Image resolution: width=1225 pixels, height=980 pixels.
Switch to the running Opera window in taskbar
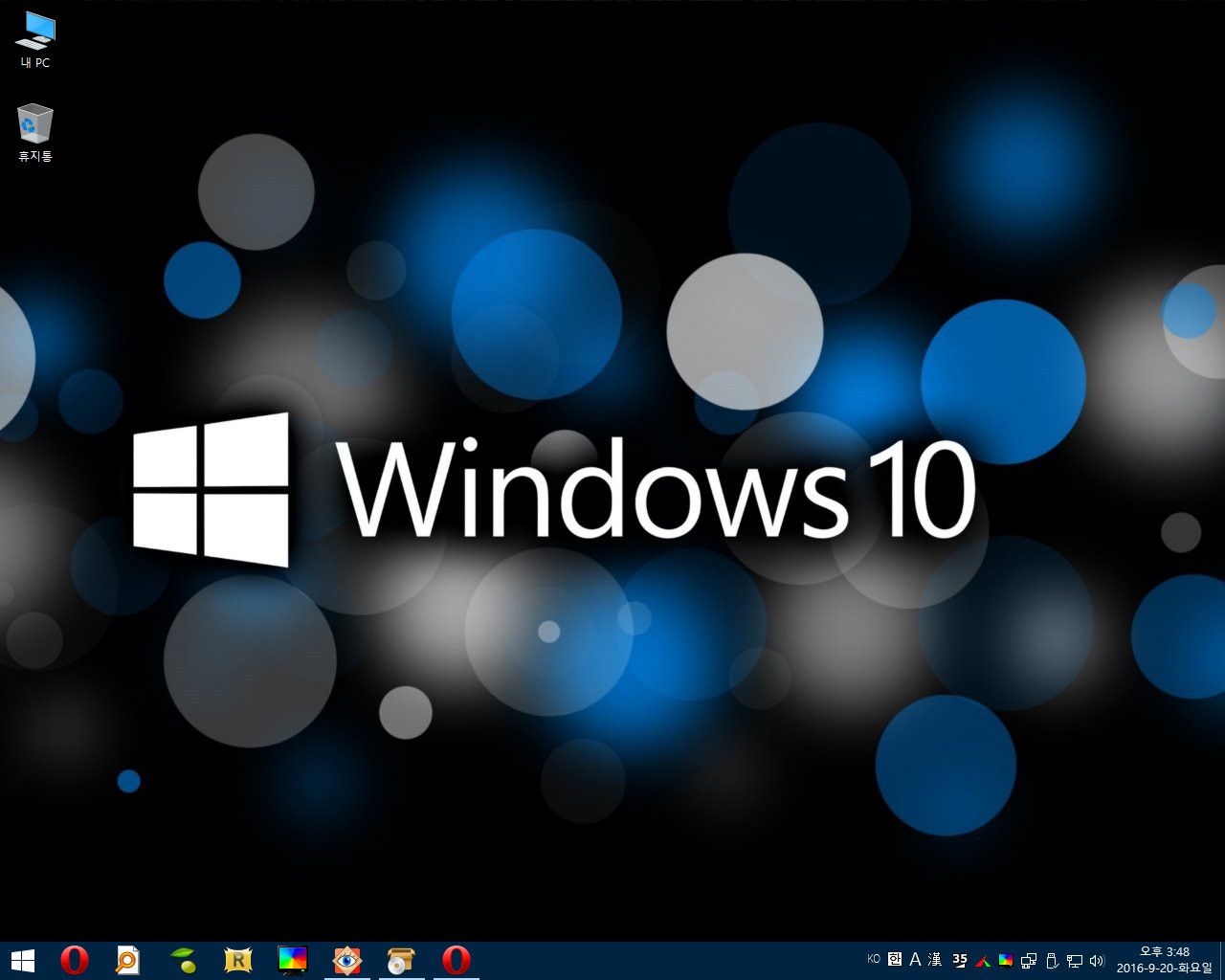tap(457, 960)
